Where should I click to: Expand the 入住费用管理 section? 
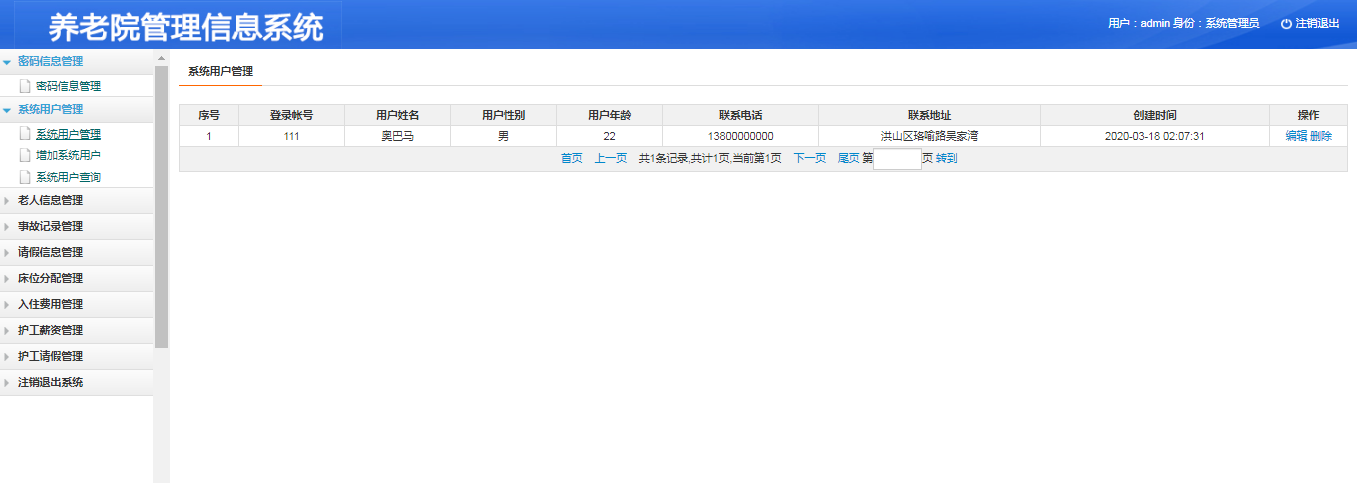77,304
